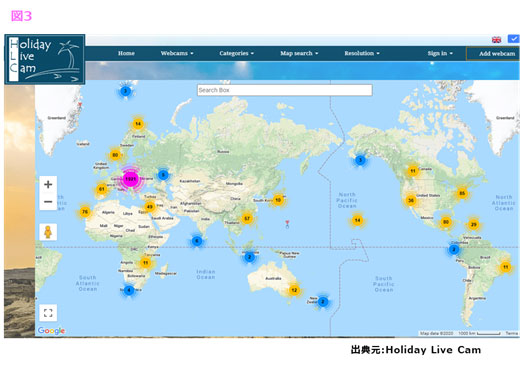Click the UK flag language icon
Screen dimensions: 523x365
pos(496,40)
